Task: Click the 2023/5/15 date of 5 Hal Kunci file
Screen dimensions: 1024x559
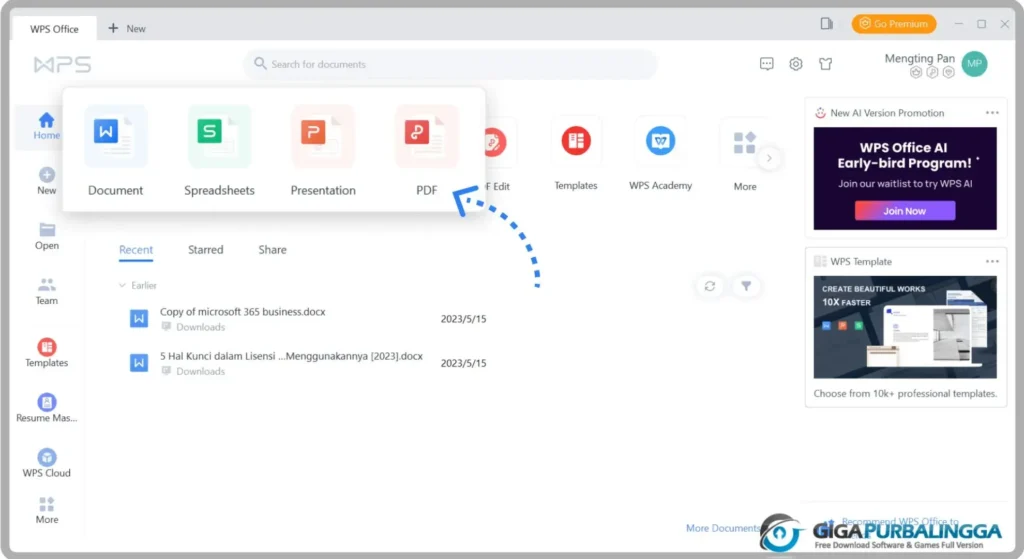Action: pos(464,363)
